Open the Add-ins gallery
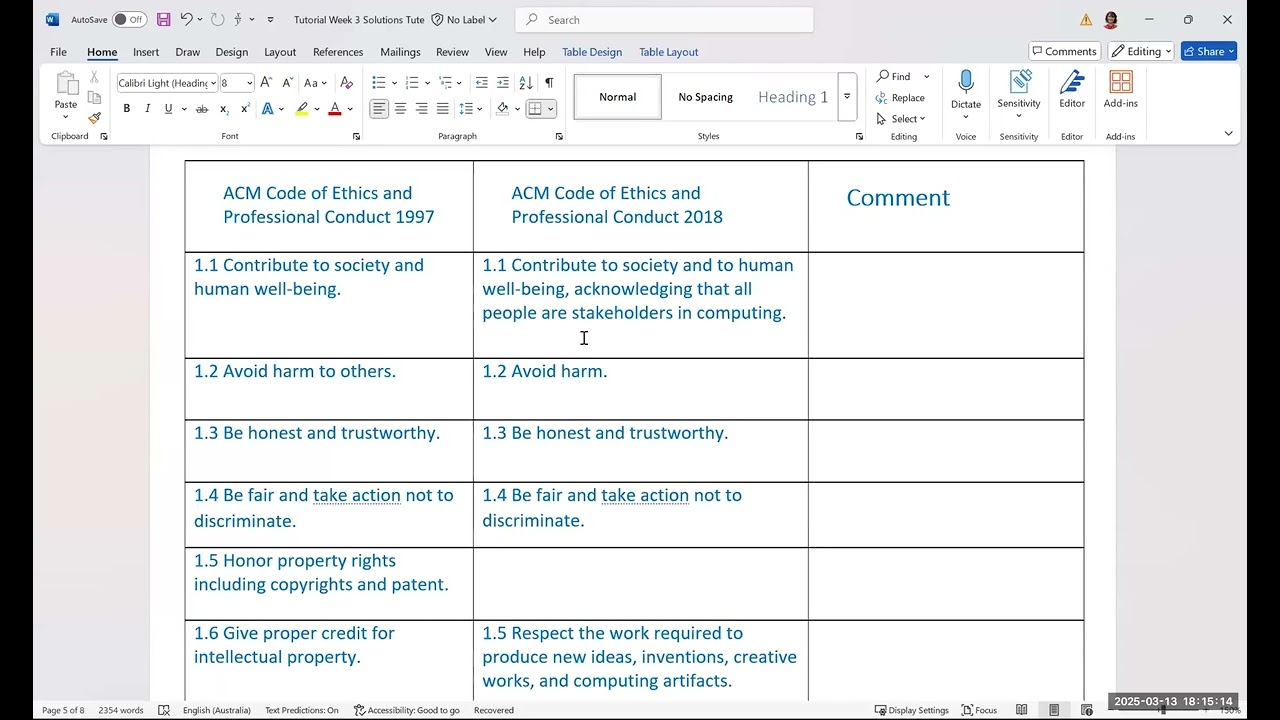 pyautogui.click(x=1120, y=90)
